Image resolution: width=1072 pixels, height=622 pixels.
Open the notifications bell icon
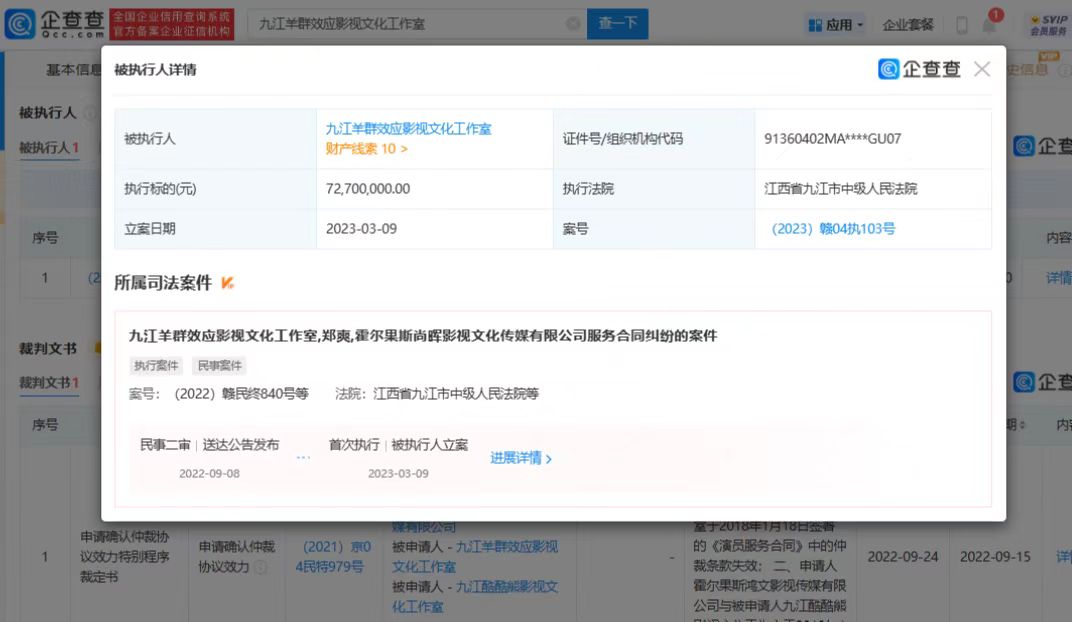tap(989, 25)
